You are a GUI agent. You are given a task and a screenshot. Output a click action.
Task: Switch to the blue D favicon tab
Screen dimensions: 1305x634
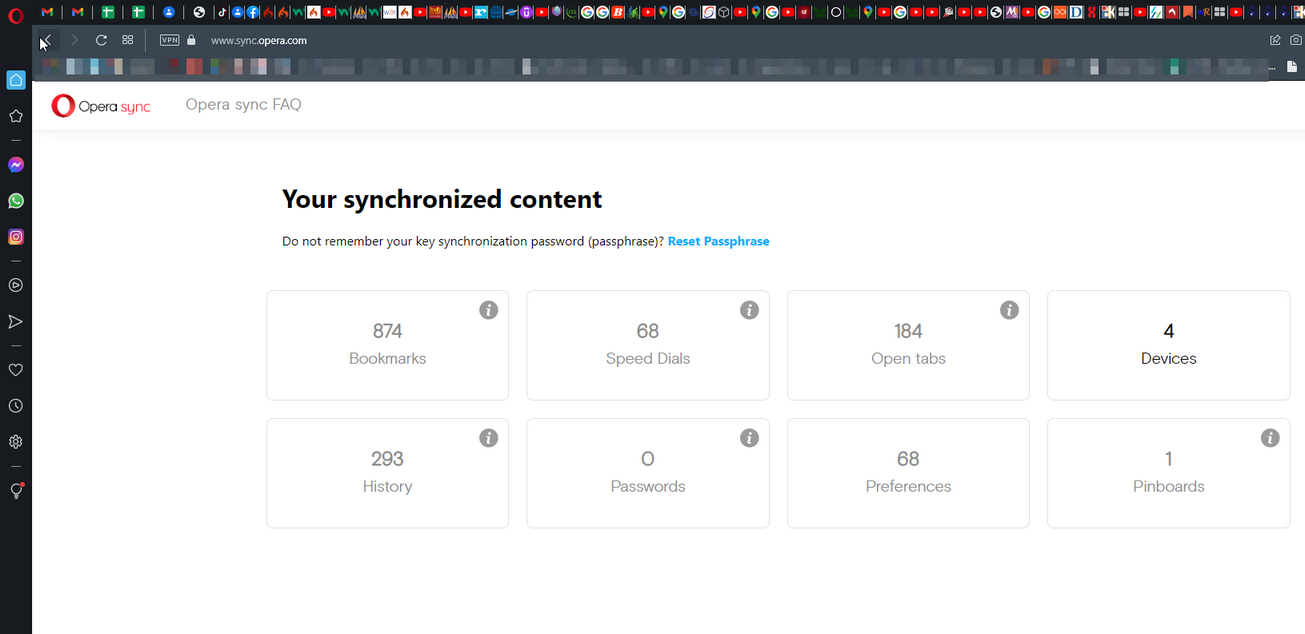[1076, 12]
